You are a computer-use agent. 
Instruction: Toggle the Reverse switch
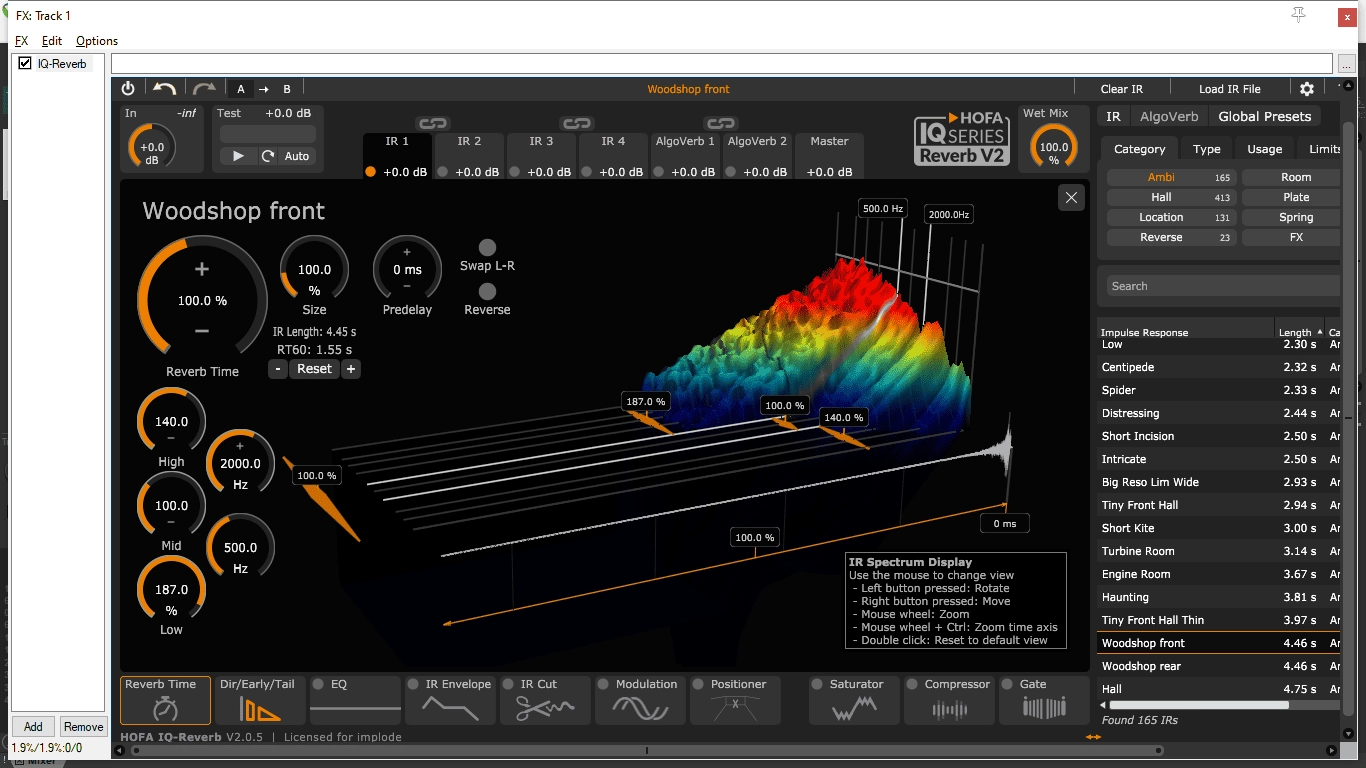[487, 292]
